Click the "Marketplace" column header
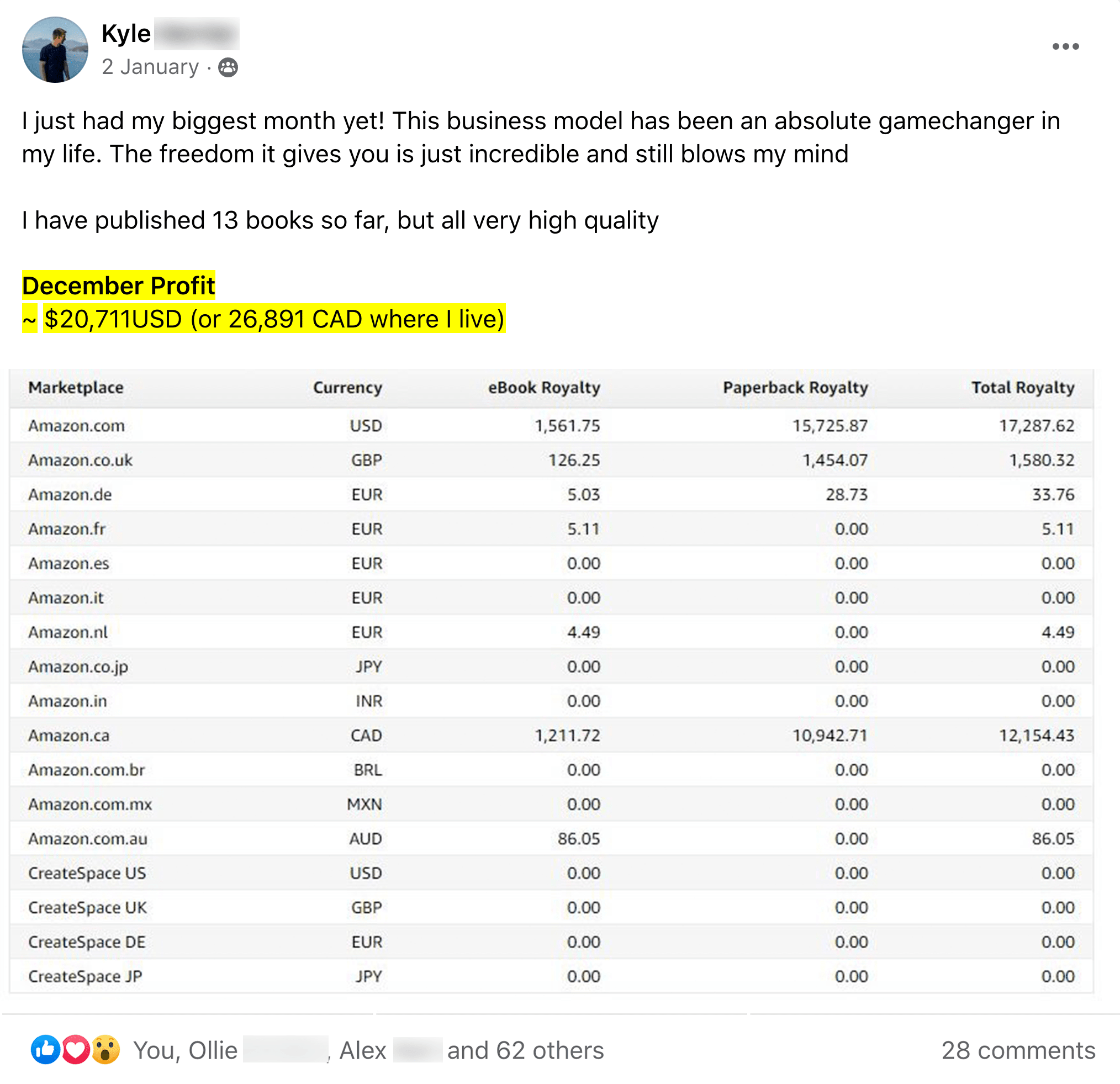 (76, 388)
